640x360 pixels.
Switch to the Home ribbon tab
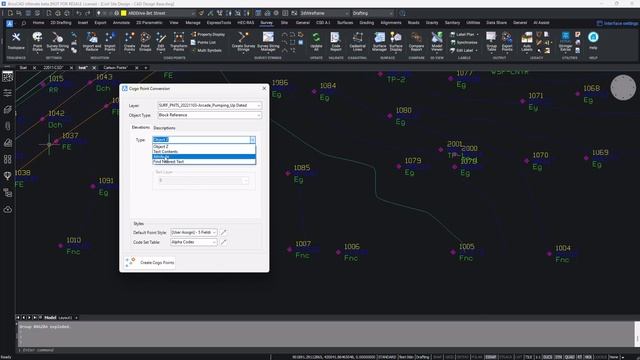38,23
